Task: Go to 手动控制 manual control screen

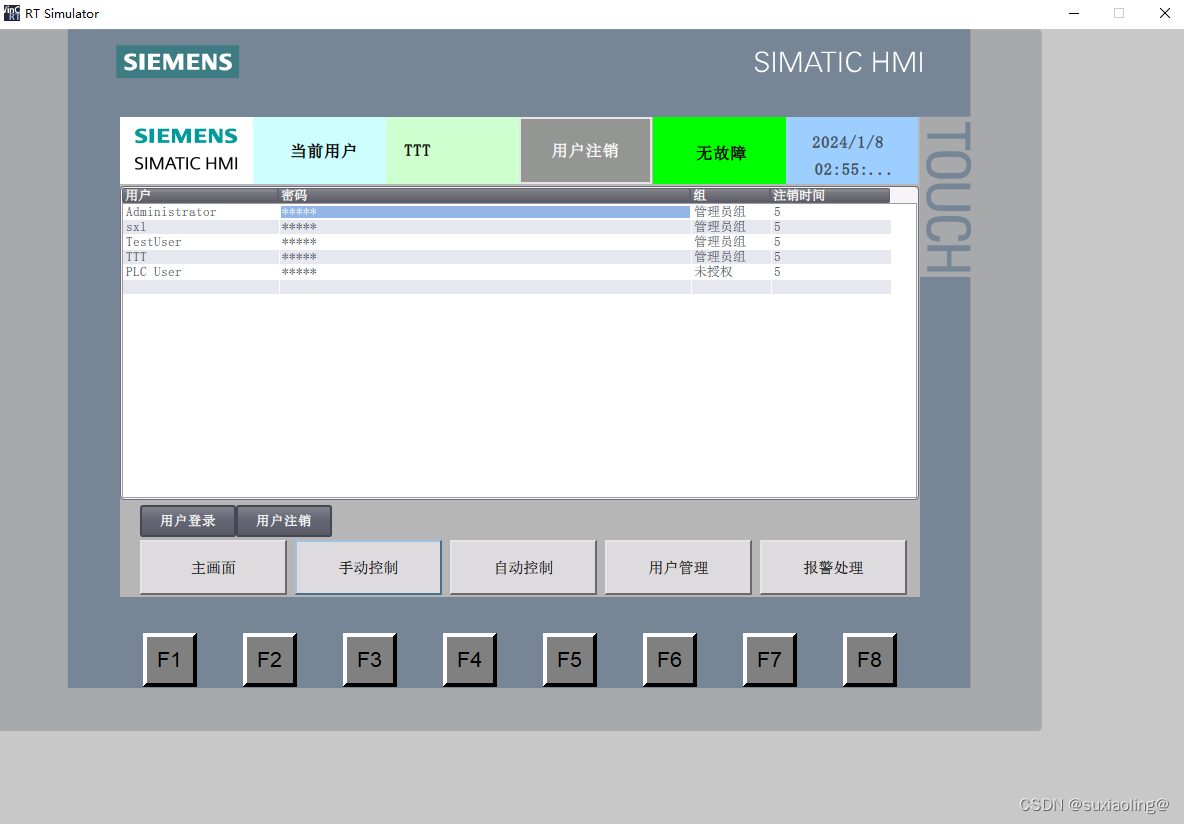Action: (x=368, y=567)
